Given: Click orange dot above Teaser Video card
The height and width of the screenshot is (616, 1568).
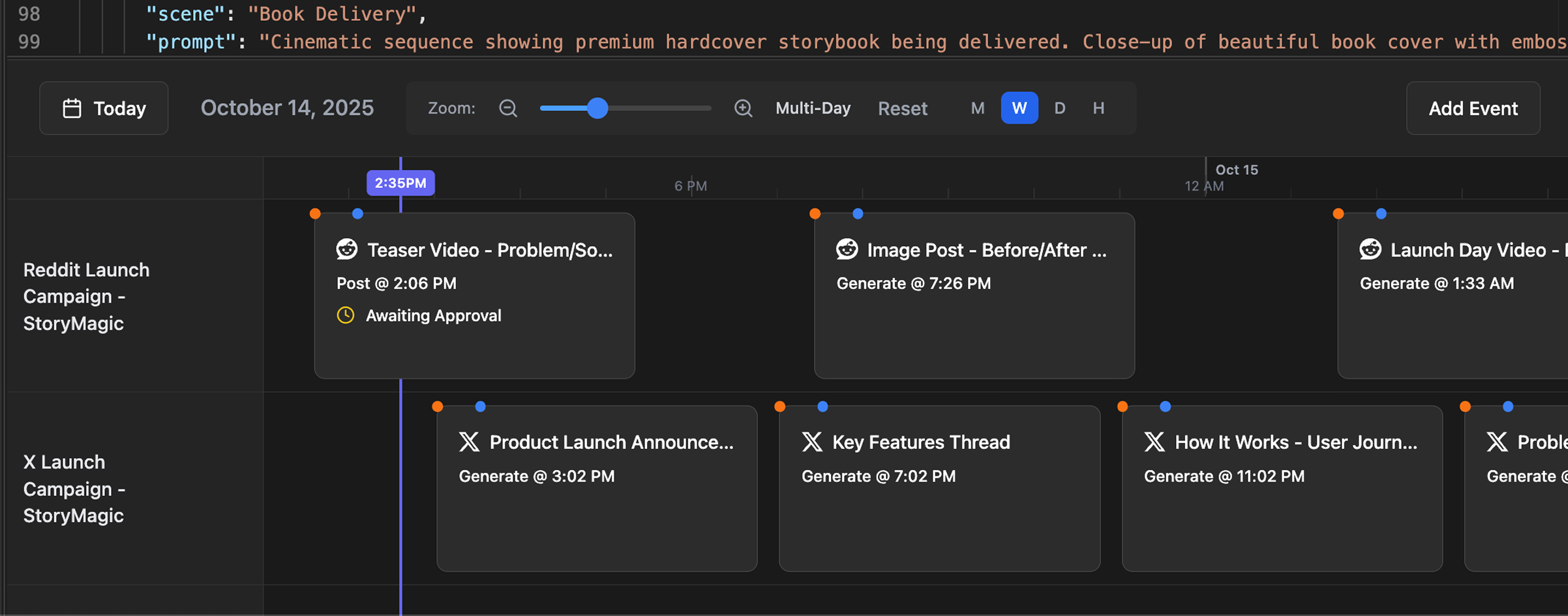Looking at the screenshot, I should 315,213.
